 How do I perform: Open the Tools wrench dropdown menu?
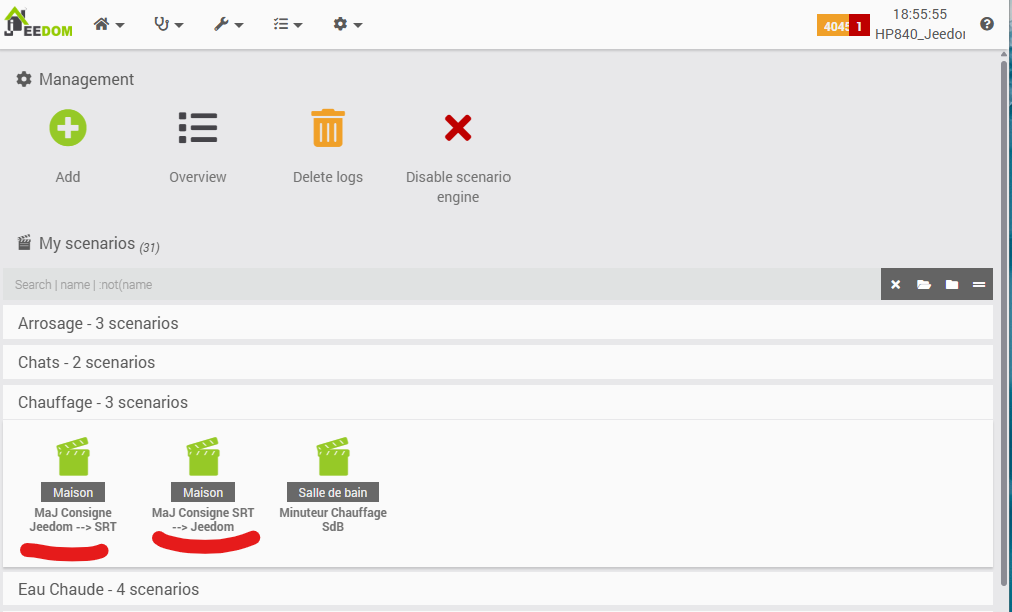point(228,24)
